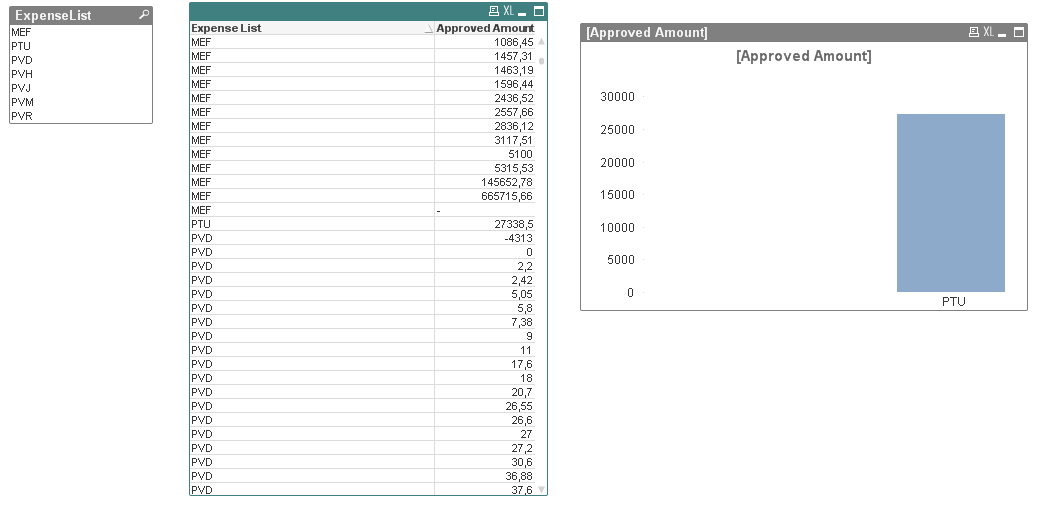Click the 7,38 amount cell
Viewport: 1041px width, 507px height.
485,322
